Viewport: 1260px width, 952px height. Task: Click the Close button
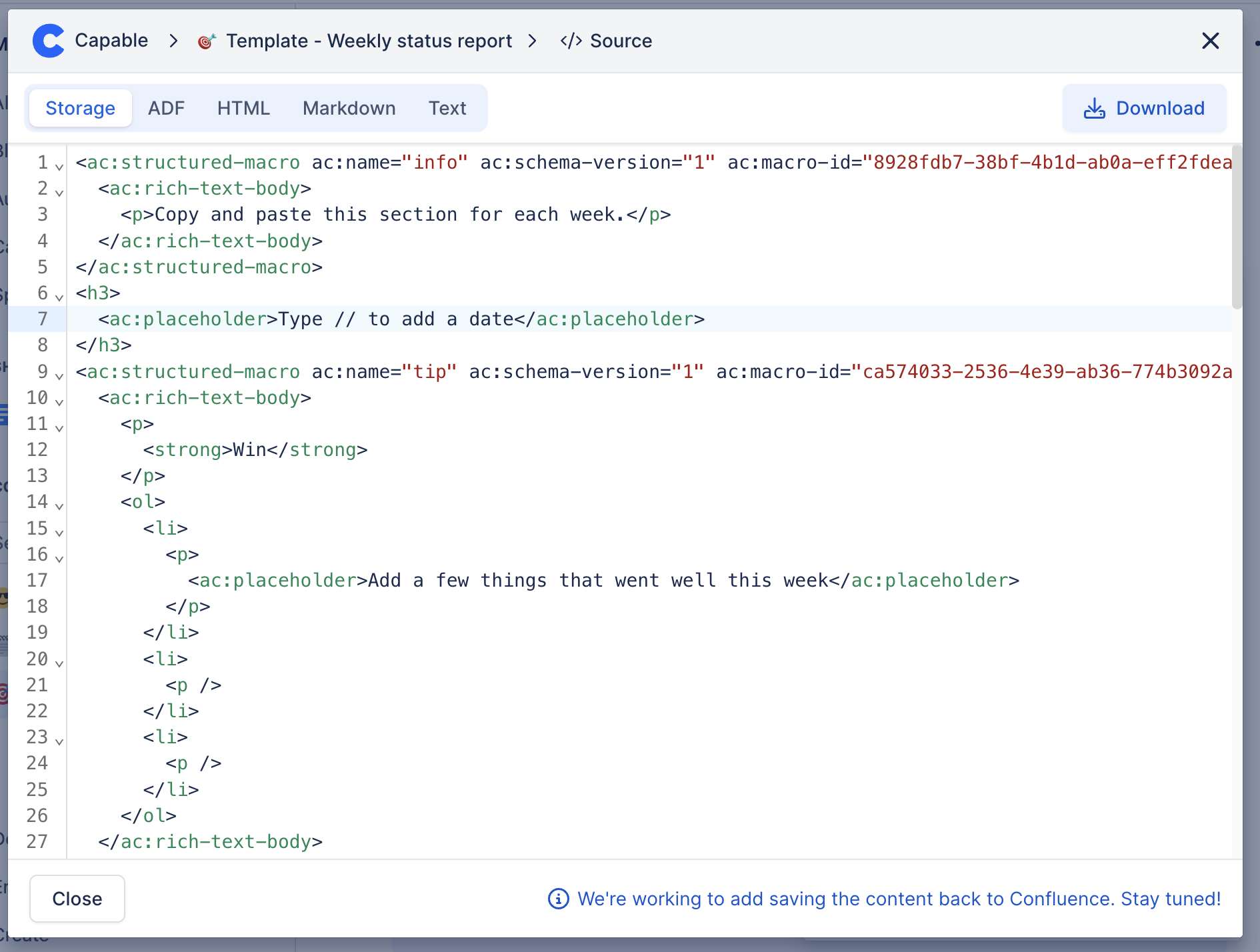pyautogui.click(x=77, y=899)
